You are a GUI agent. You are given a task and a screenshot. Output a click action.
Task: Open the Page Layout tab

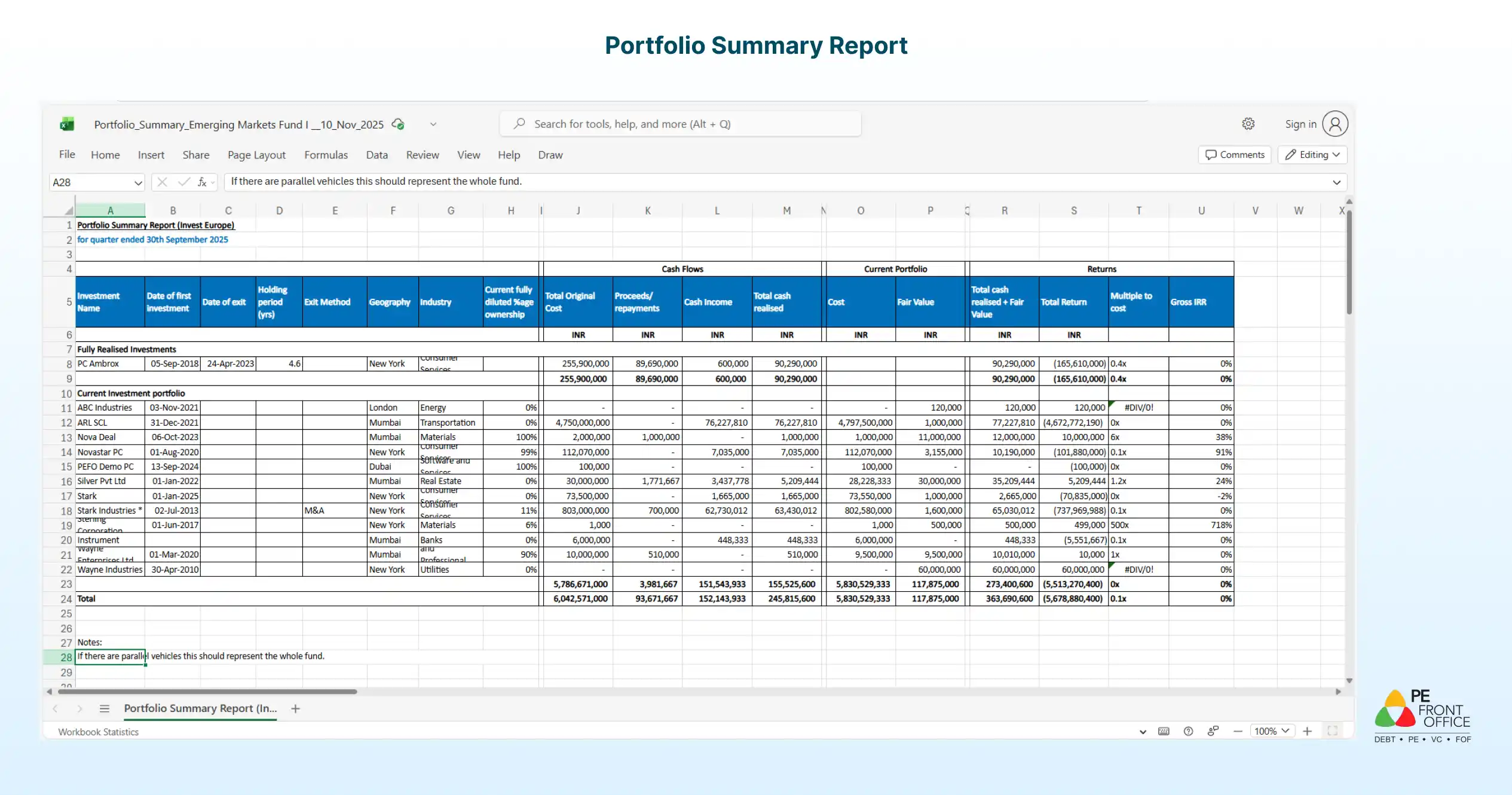[x=256, y=155]
